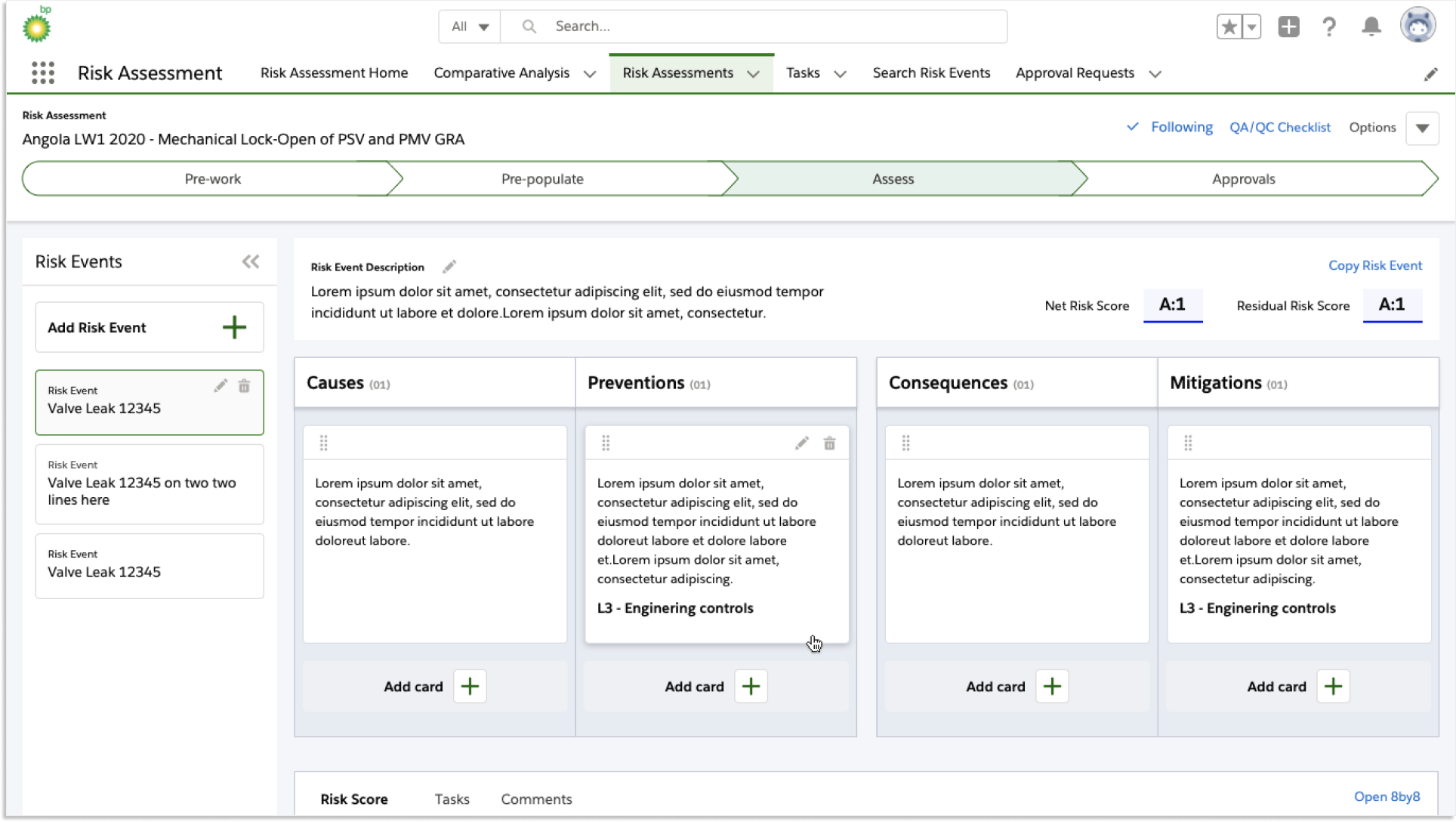Add a card to Consequences column

click(x=1052, y=686)
